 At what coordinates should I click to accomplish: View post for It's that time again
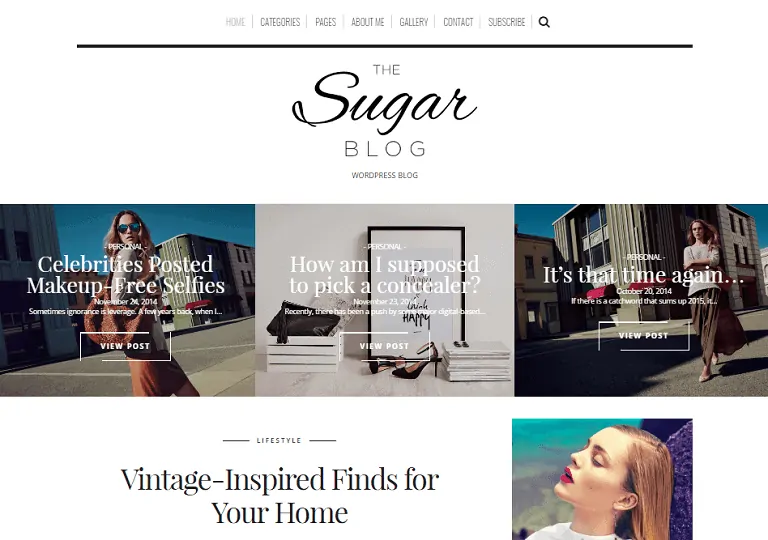[x=644, y=336]
